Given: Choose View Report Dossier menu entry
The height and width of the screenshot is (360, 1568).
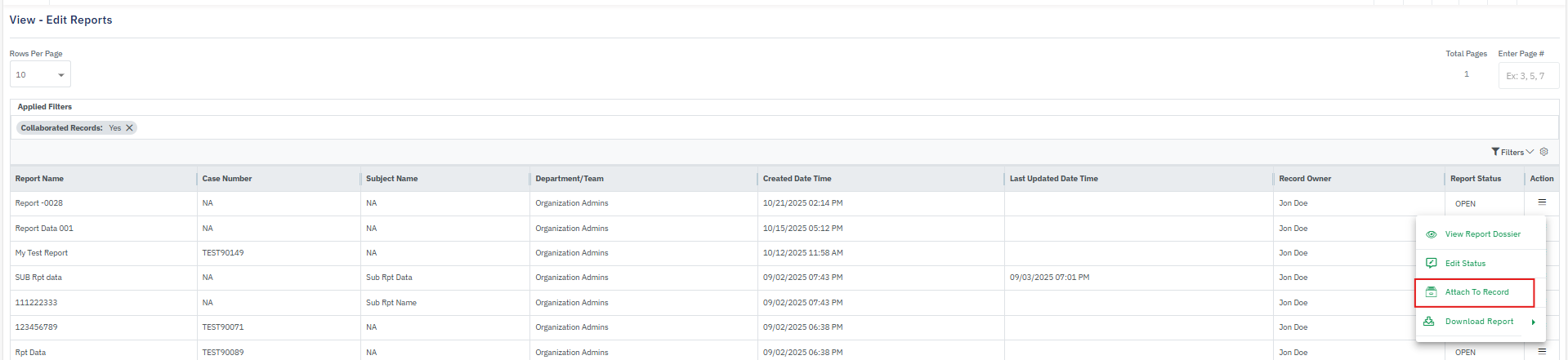Looking at the screenshot, I should click(1482, 234).
